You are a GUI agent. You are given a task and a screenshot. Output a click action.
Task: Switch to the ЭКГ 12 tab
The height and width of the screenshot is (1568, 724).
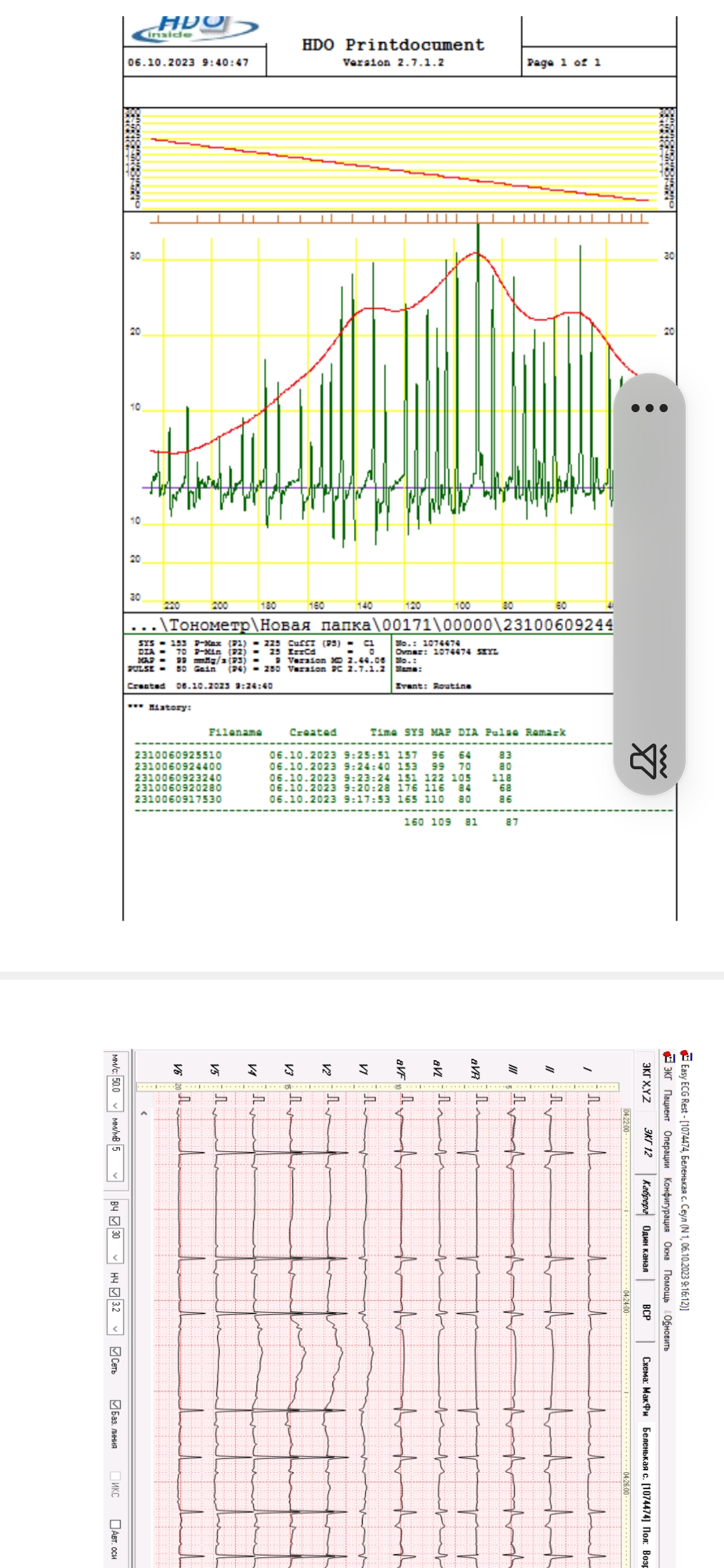click(x=646, y=1142)
